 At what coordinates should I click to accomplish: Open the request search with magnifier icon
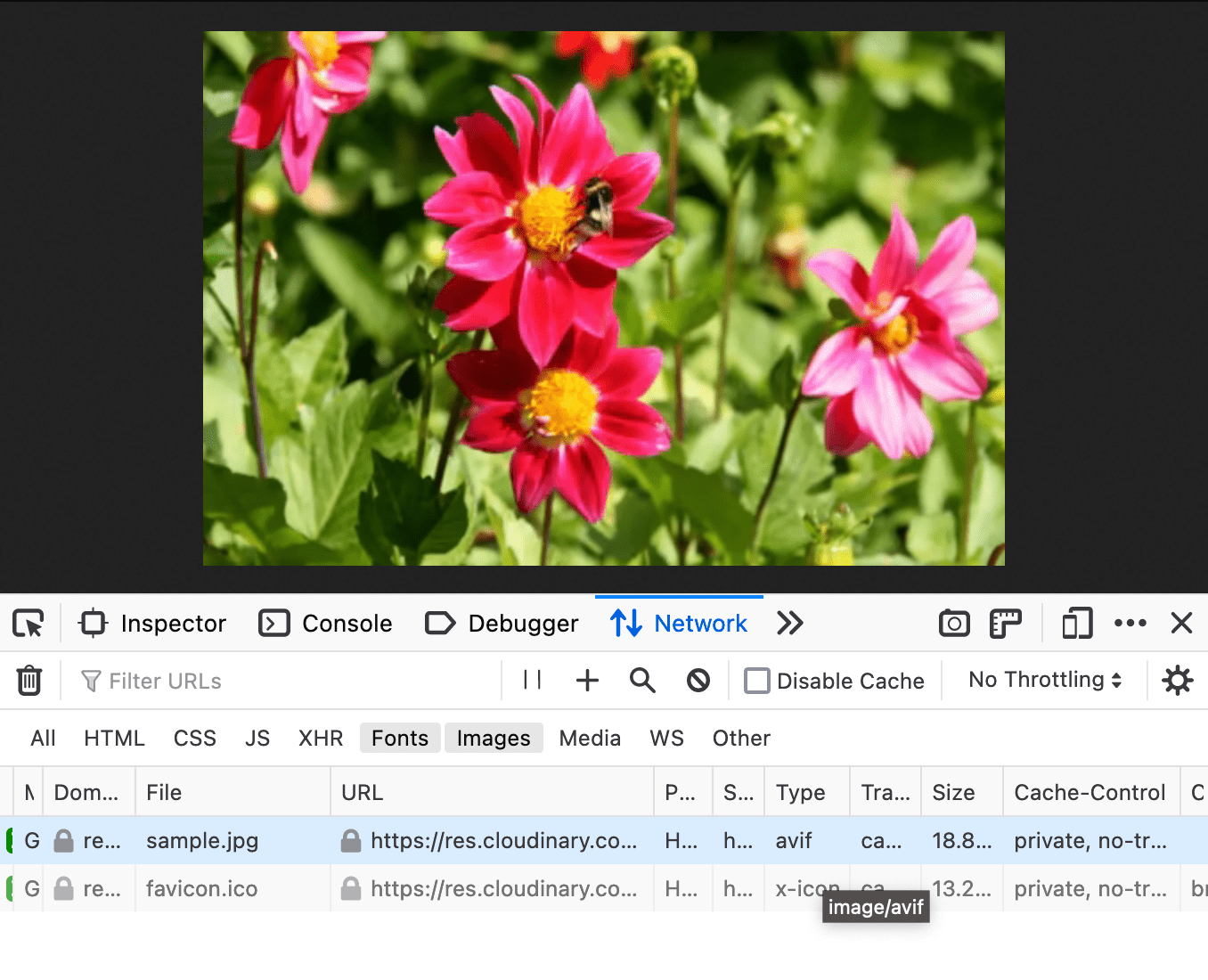pos(642,680)
